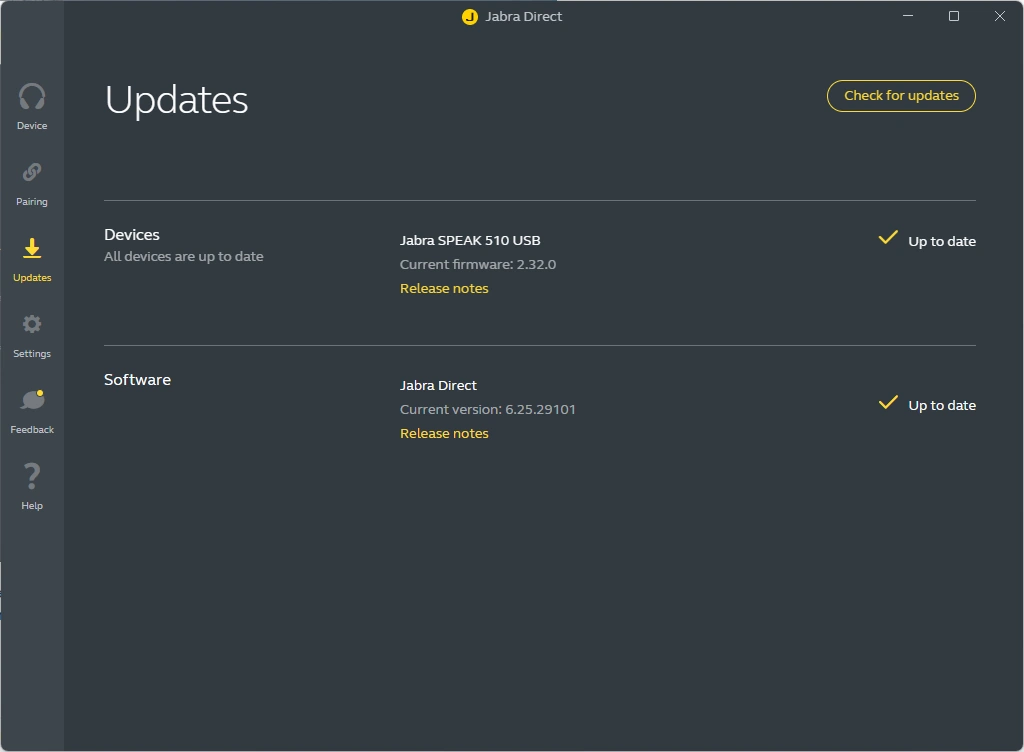This screenshot has height=752, width=1024.
Task: Click the Jabra logo in the title bar
Action: (x=469, y=17)
